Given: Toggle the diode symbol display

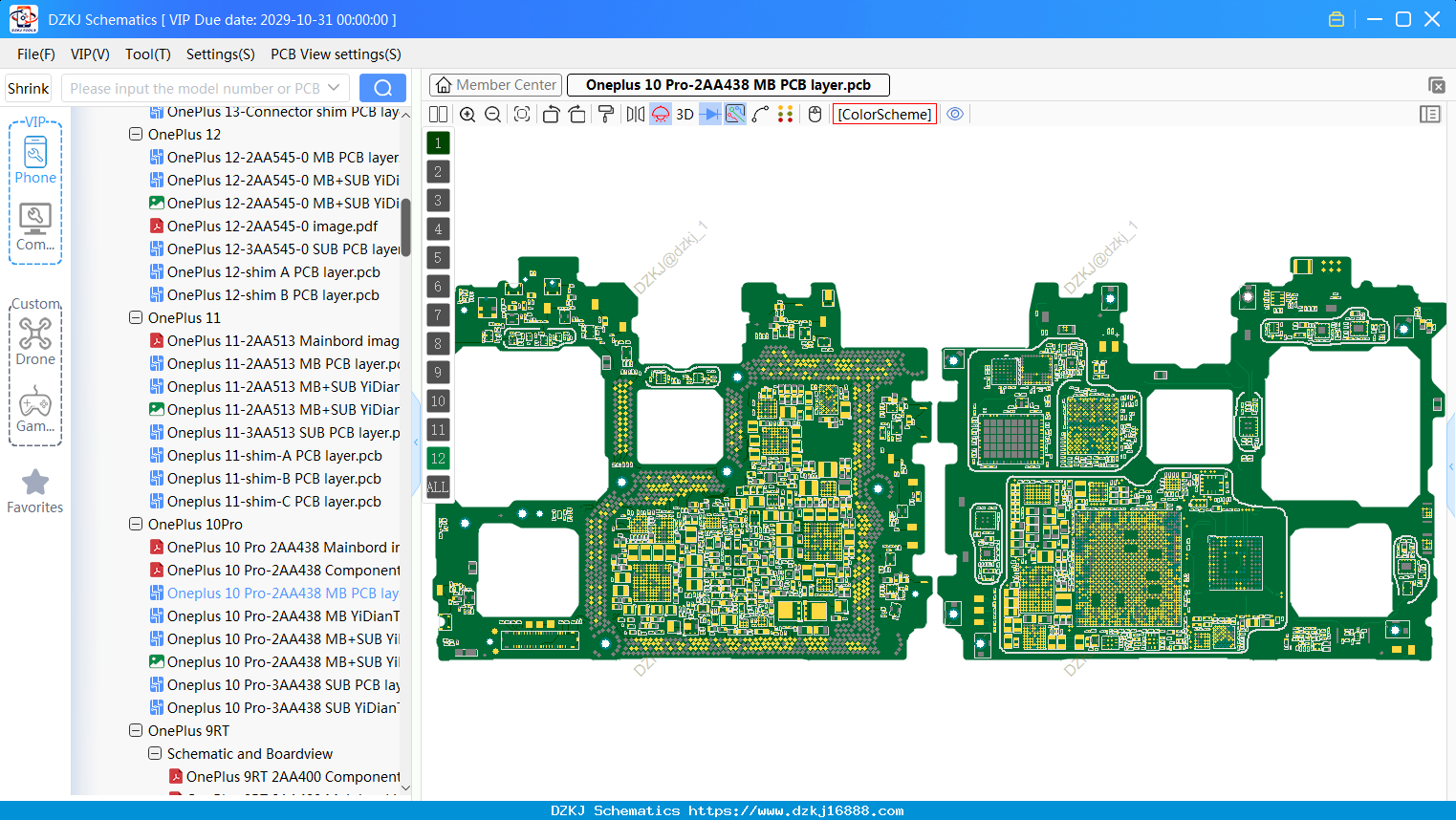Looking at the screenshot, I should (x=710, y=115).
